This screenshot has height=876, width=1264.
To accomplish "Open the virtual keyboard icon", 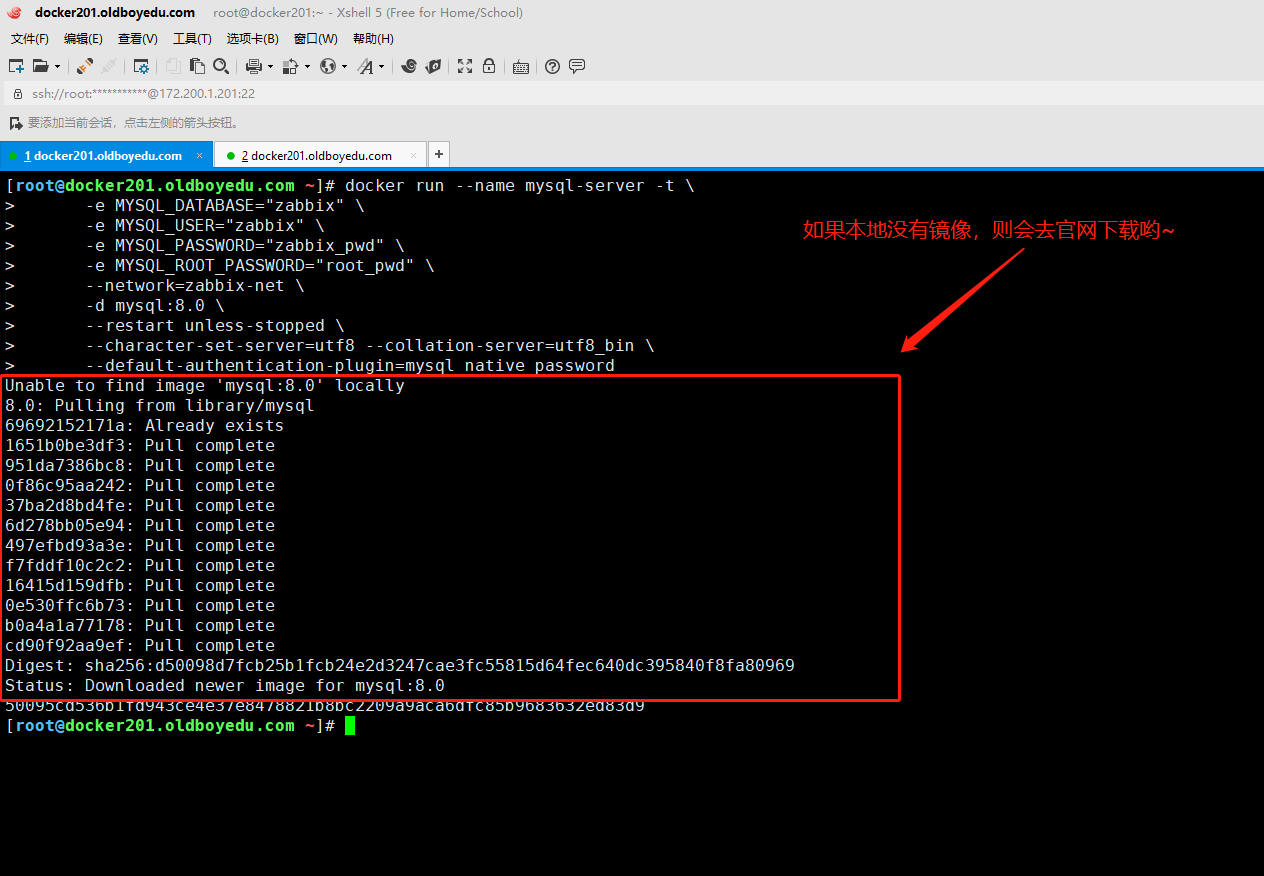I will pyautogui.click(x=520, y=67).
